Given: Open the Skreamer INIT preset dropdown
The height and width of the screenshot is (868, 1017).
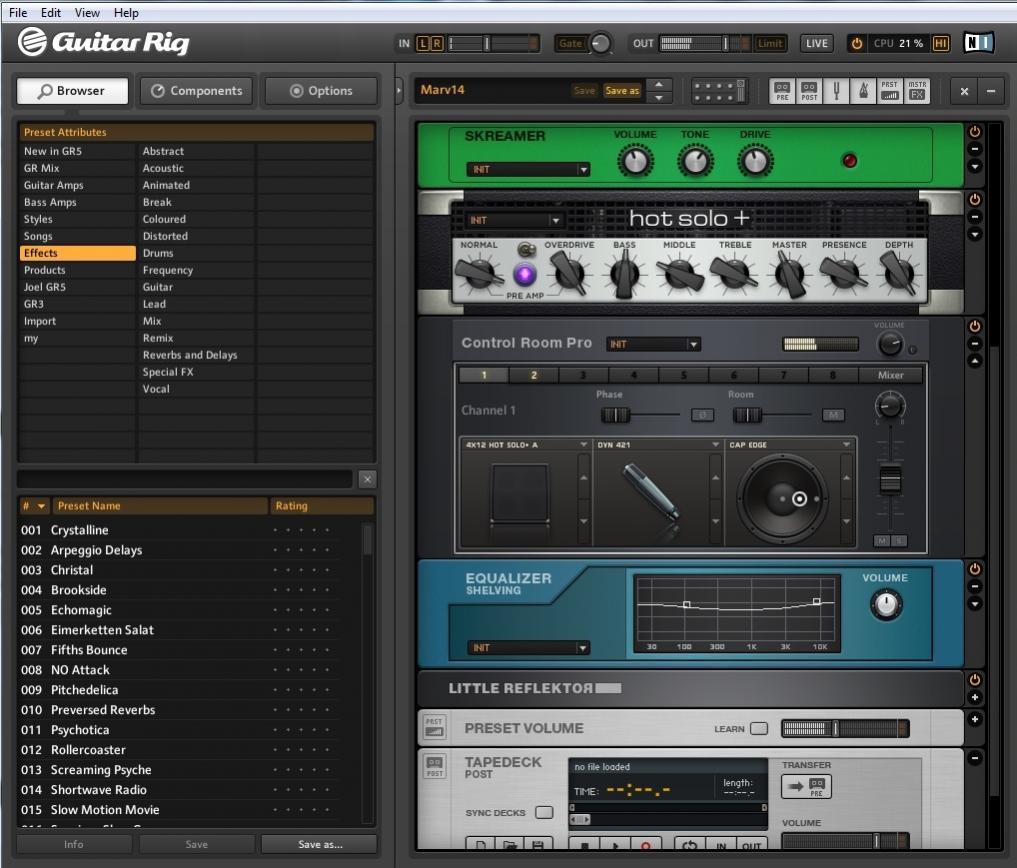Looking at the screenshot, I should (x=527, y=169).
